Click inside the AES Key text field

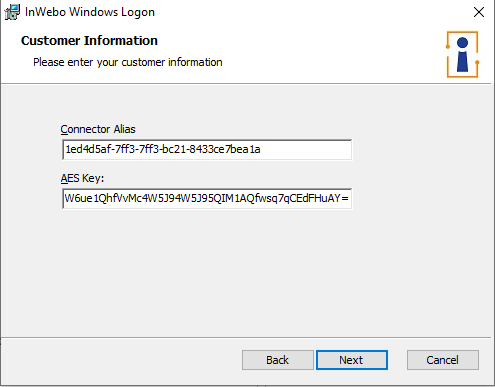coord(207,199)
